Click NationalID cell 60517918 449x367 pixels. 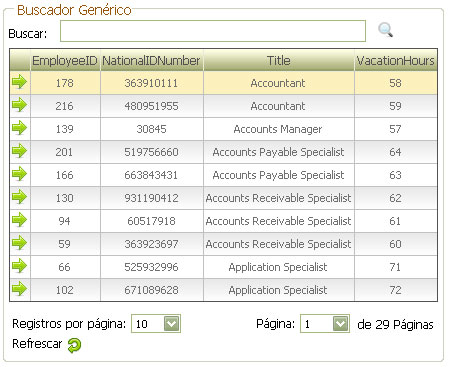pyautogui.click(x=151, y=221)
